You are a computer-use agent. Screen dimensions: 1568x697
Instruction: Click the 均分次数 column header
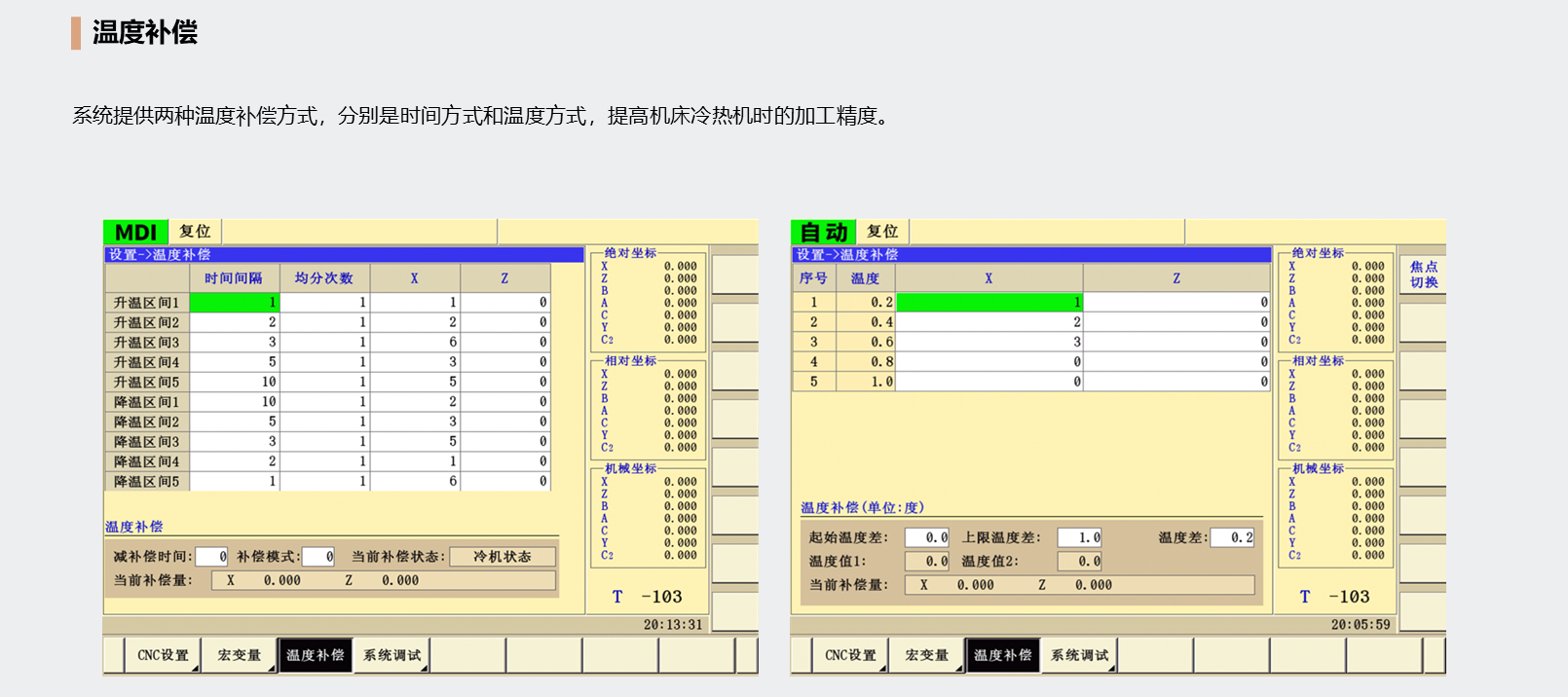(324, 278)
